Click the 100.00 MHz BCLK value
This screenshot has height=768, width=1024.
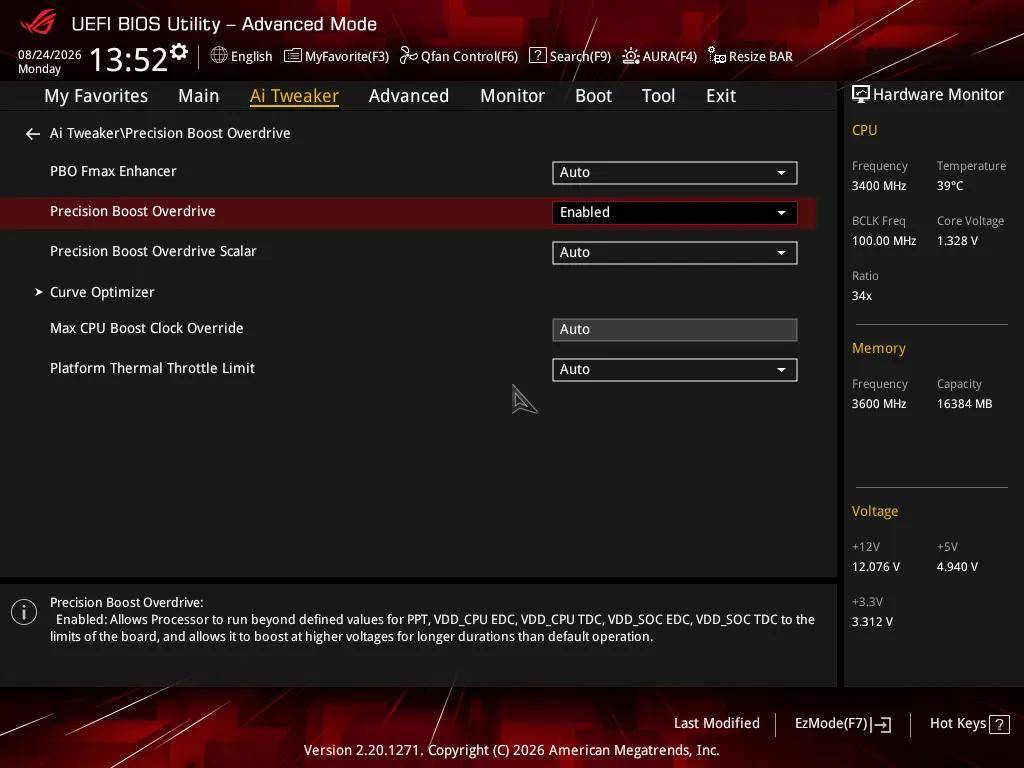point(884,241)
